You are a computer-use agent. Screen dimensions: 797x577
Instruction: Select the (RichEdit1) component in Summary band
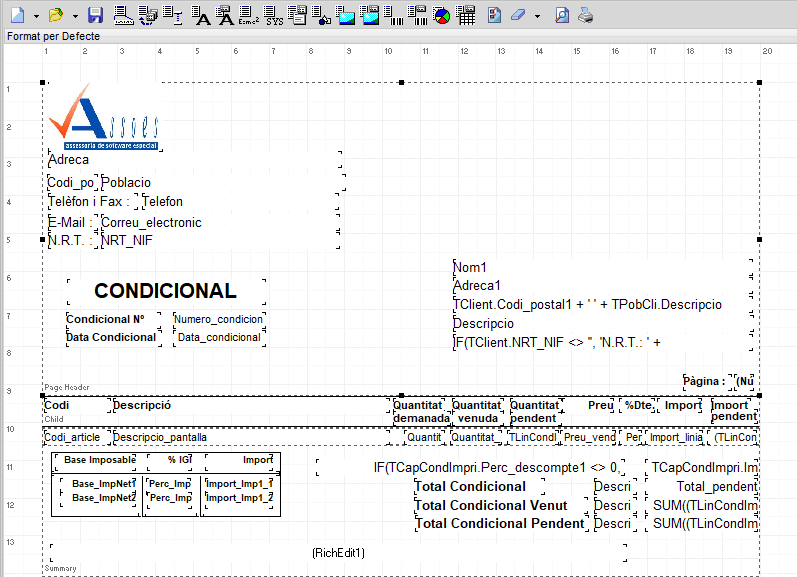(339, 553)
